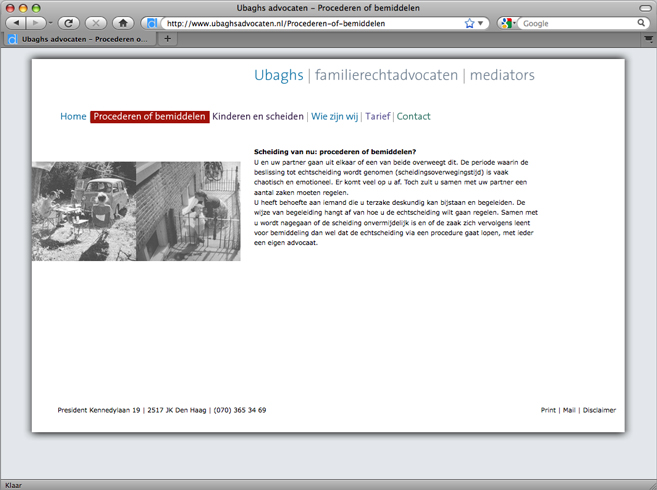
Task: Click the Print link in the footer
Action: pyautogui.click(x=548, y=410)
